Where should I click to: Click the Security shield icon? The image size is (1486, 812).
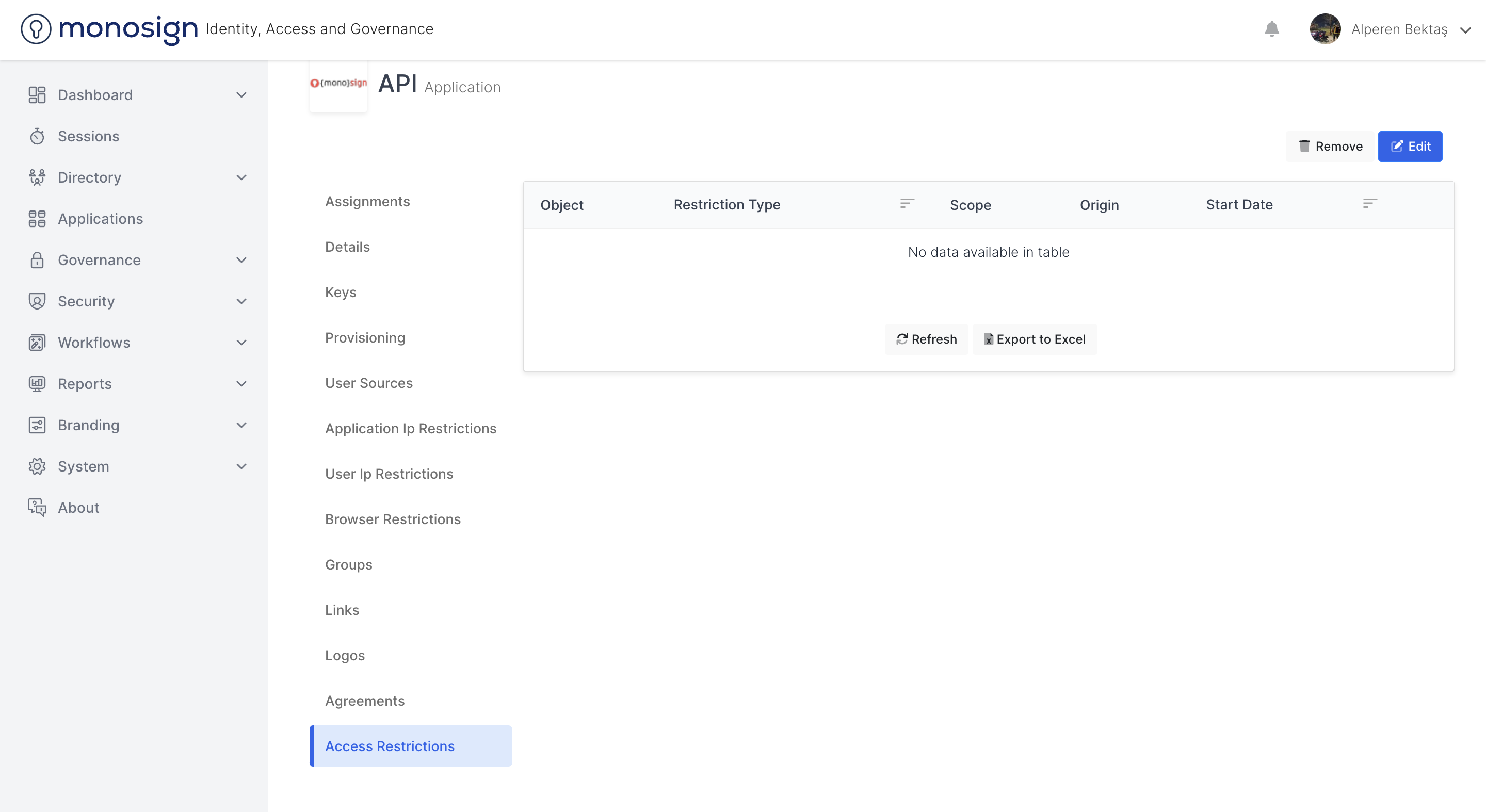pos(37,301)
